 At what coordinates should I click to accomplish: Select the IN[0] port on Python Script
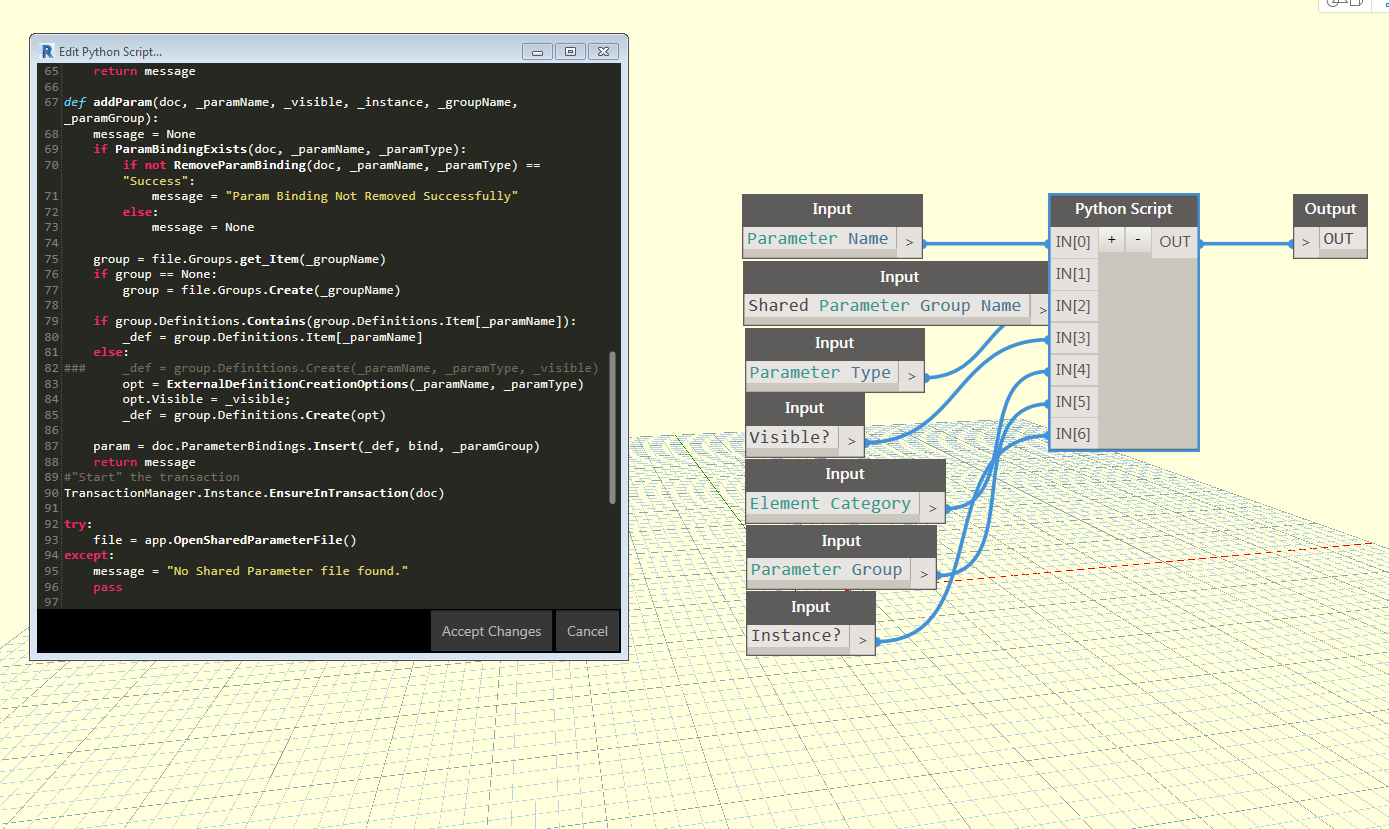pos(1073,241)
